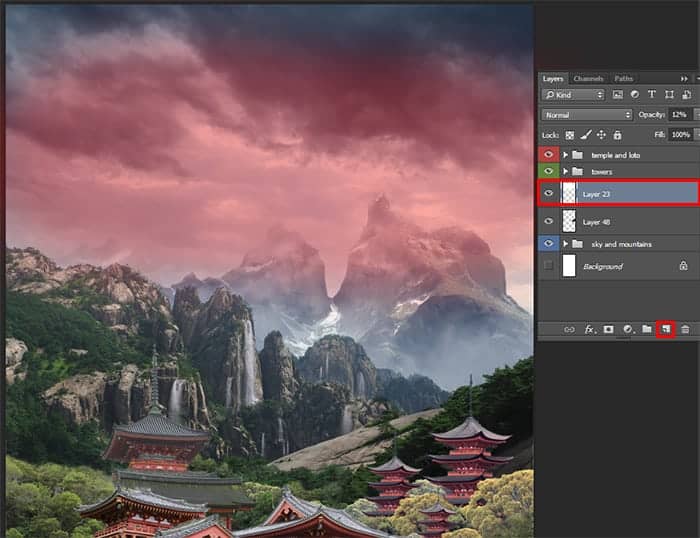Select the Layer 48 layer
This screenshot has width=700, height=538.
[619, 221]
